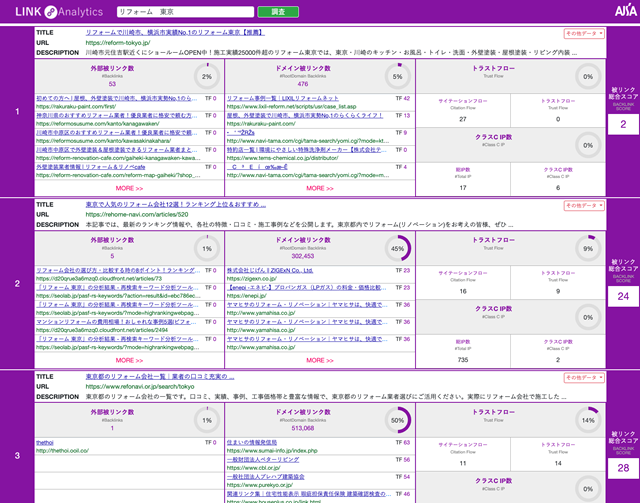The height and width of the screenshot is (503, 640).
Task: Click total IP value 735 in result 2
Action: coord(463,360)
